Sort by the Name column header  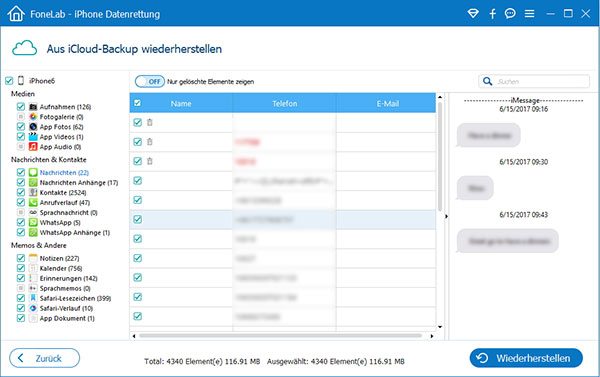(181, 103)
